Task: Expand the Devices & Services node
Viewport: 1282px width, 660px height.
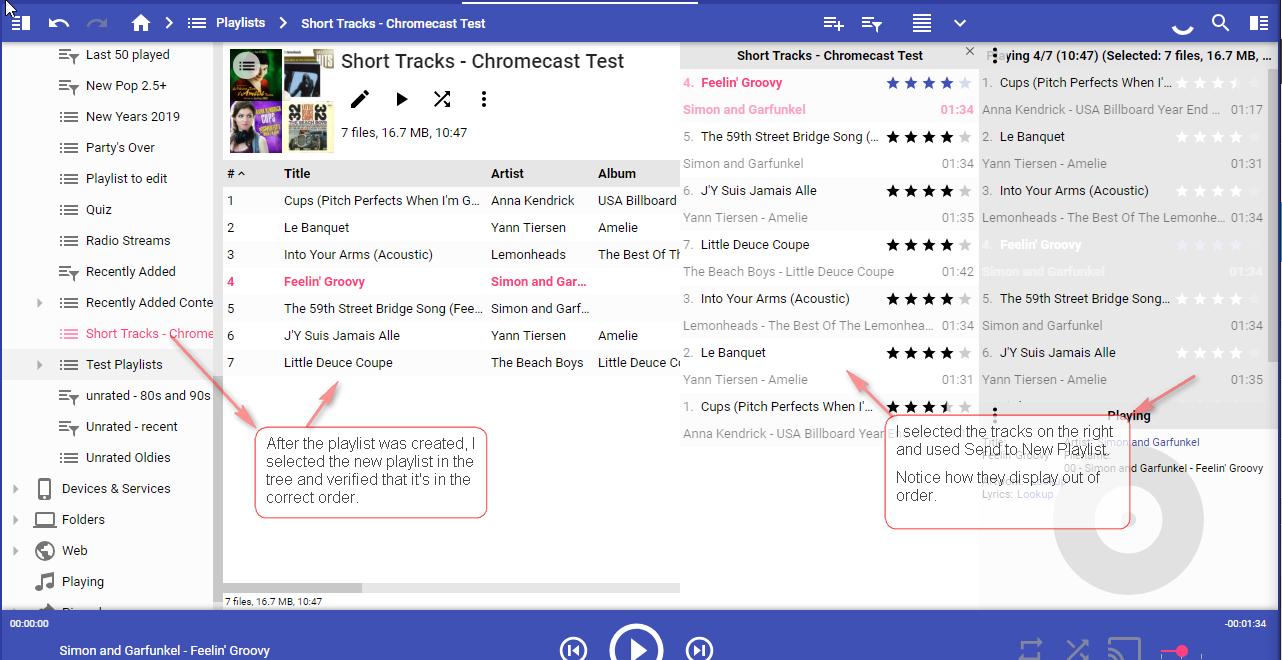Action: point(15,489)
